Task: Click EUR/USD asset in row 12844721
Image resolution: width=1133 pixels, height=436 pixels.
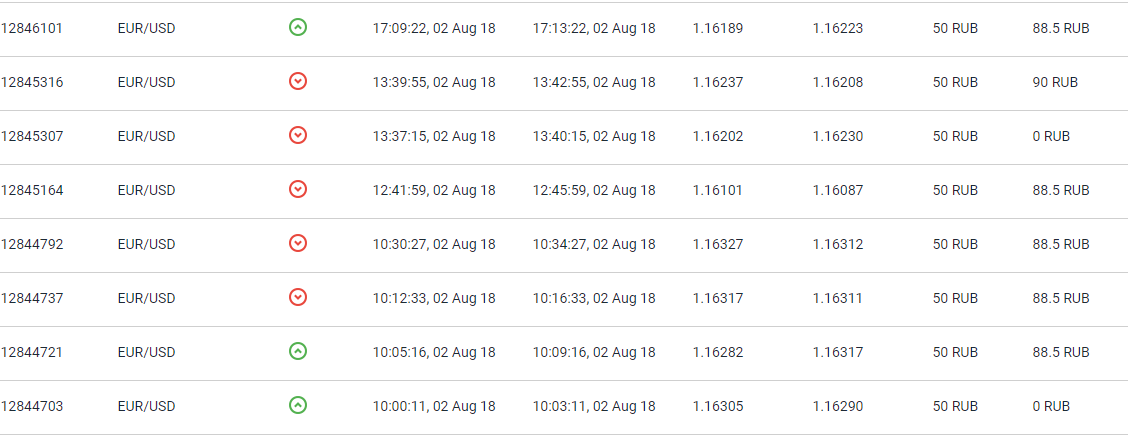Action: 147,353
